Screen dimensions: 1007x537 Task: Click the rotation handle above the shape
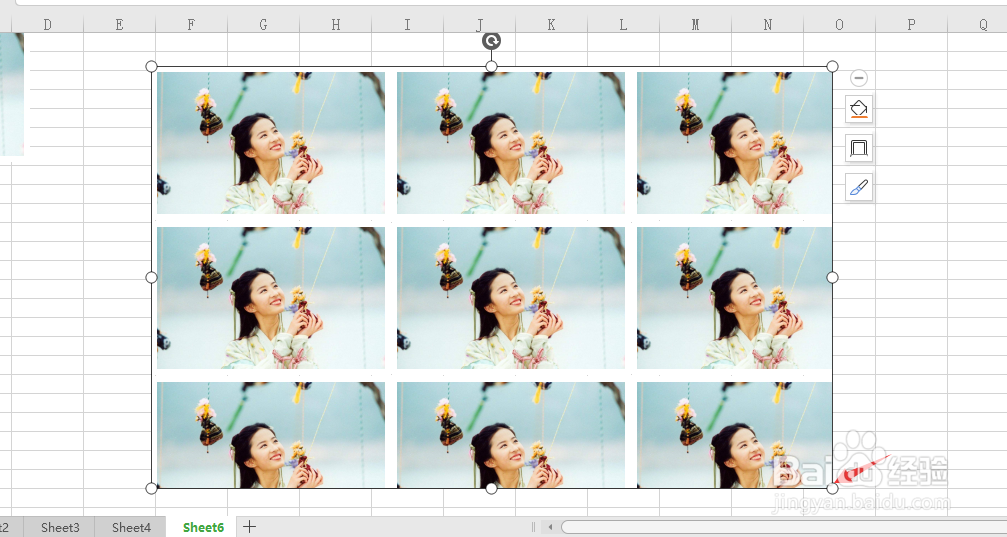[x=491, y=41]
